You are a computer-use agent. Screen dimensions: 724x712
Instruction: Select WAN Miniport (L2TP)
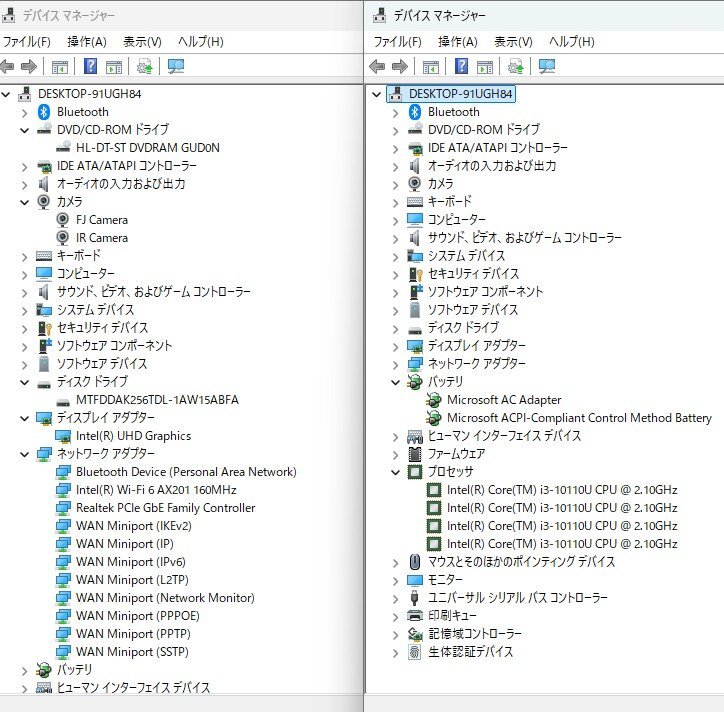point(132,580)
